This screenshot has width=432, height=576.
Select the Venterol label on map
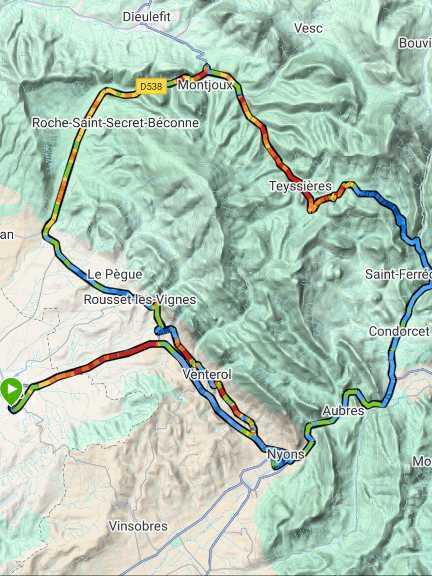click(x=207, y=374)
